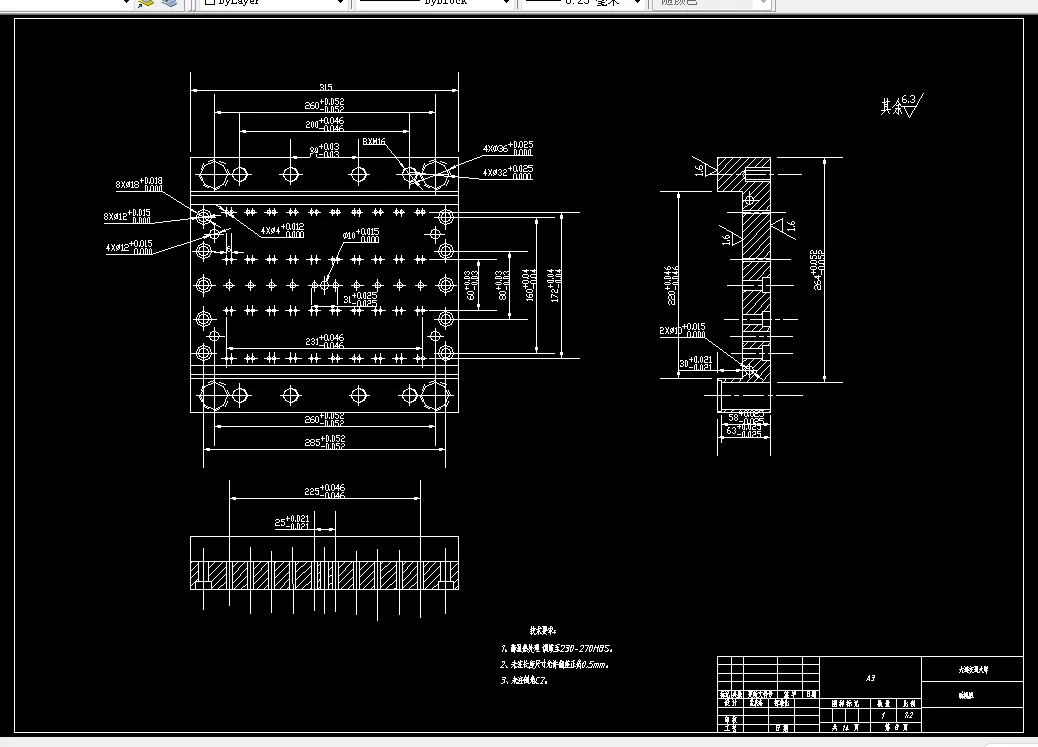The image size is (1038, 747).
Task: Click the 8XM16 thread callout
Action: coord(373,142)
